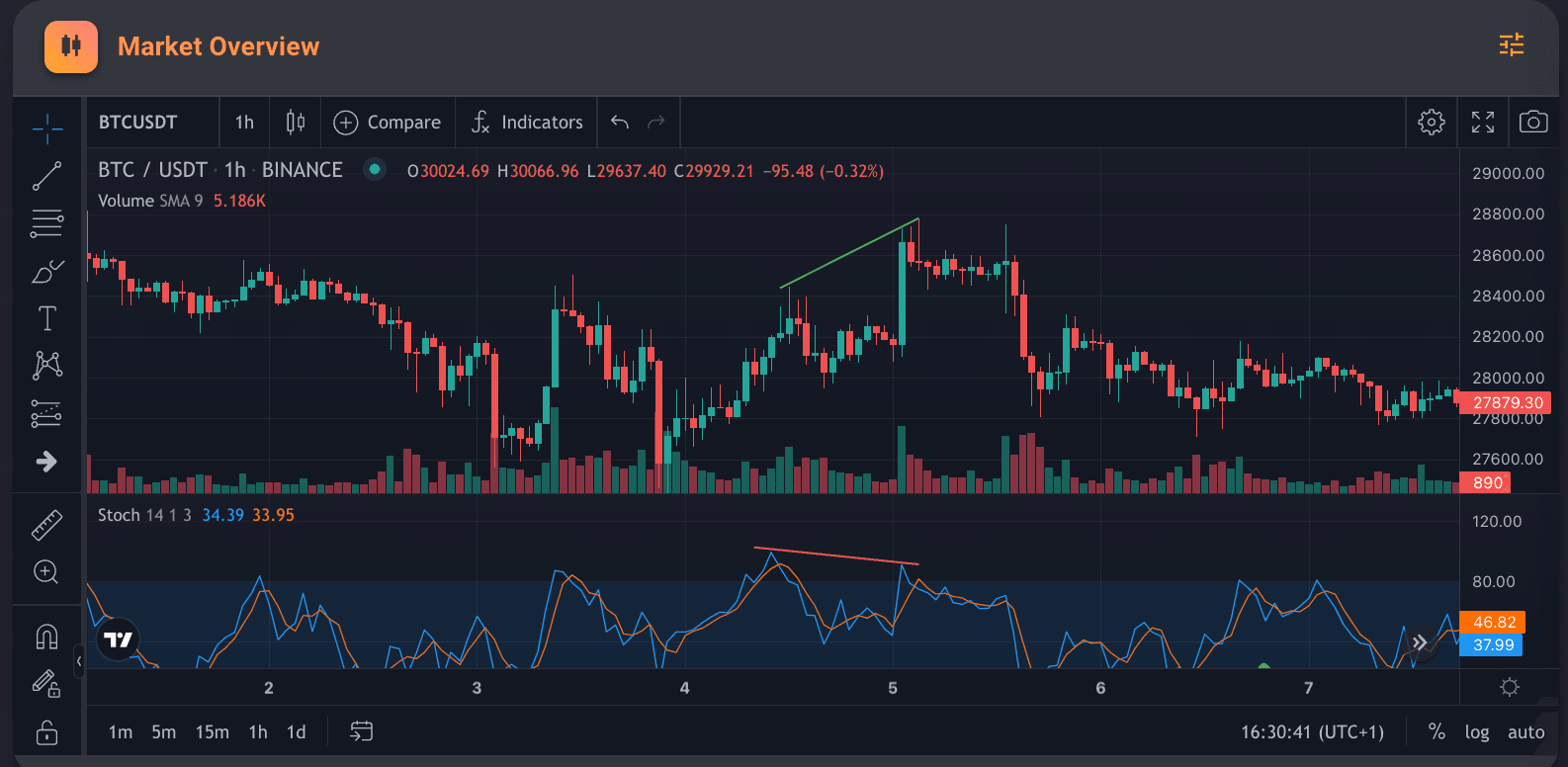The width and height of the screenshot is (1568, 767).
Task: Take a chart snapshot with camera icon
Action: tap(1533, 122)
